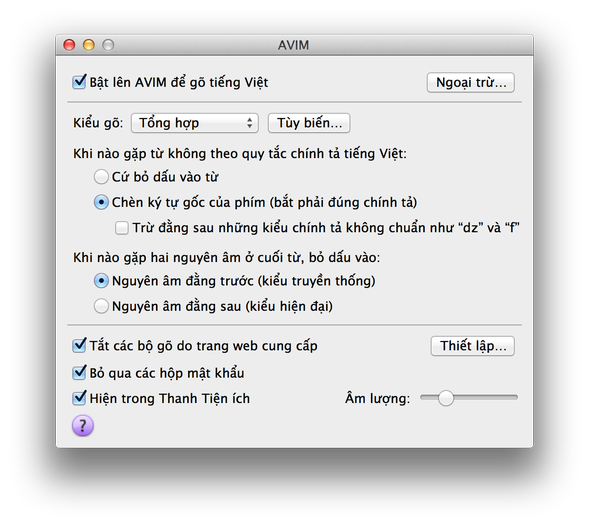The width and height of the screenshot is (589, 525).
Task: Choose "Nguyên âm đằng sau" modern style
Action: [101, 306]
